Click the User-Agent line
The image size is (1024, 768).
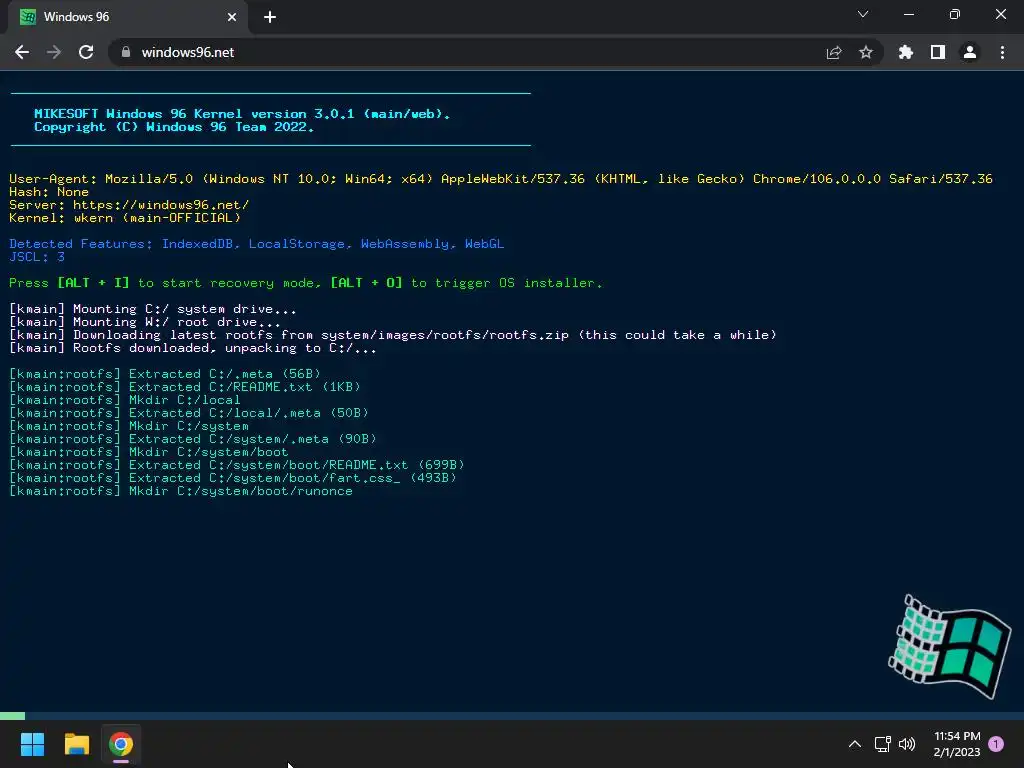[501, 179]
